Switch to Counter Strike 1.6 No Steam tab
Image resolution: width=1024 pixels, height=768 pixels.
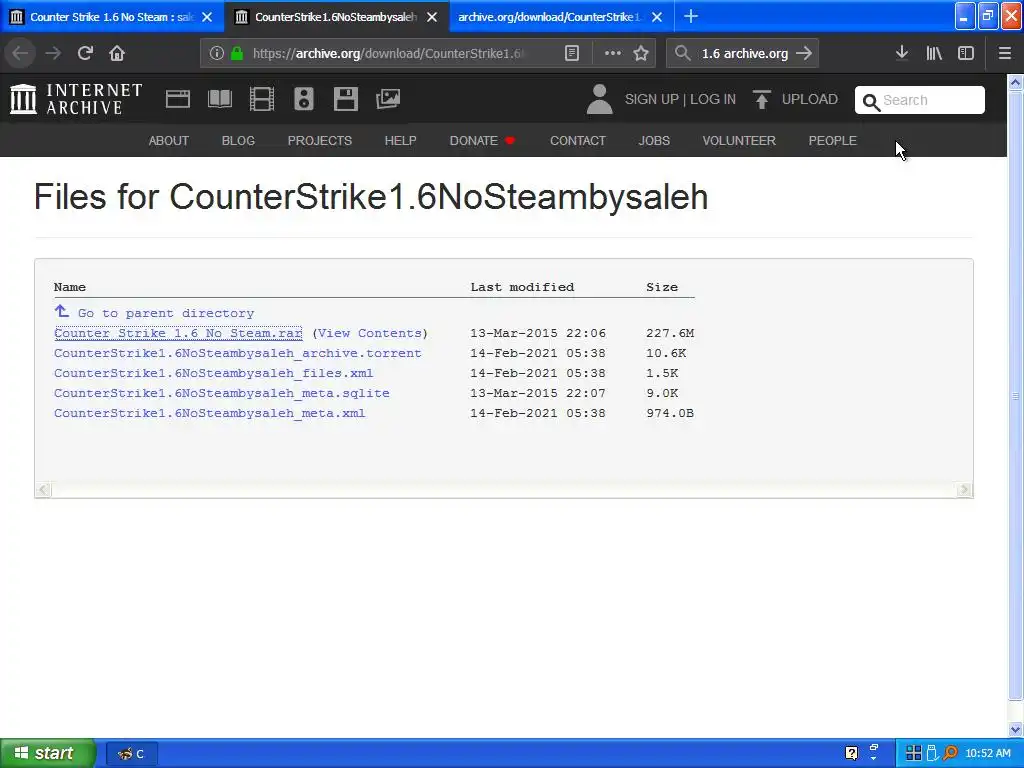tap(112, 17)
